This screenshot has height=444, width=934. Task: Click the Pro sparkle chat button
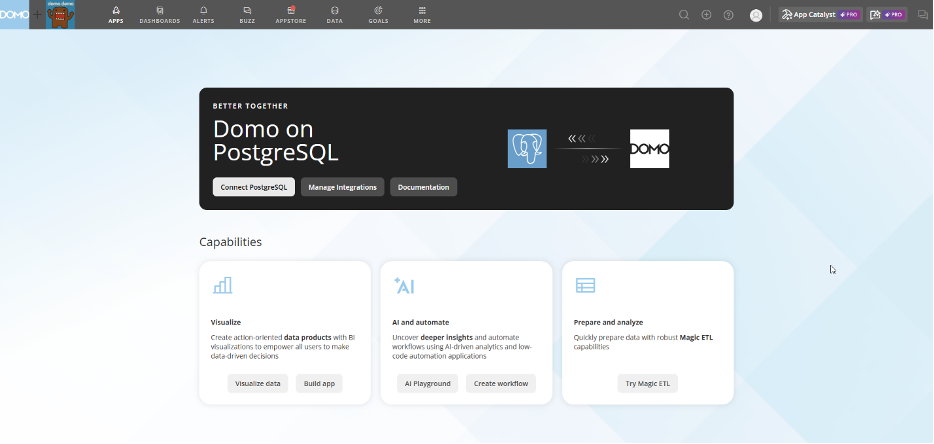(887, 15)
